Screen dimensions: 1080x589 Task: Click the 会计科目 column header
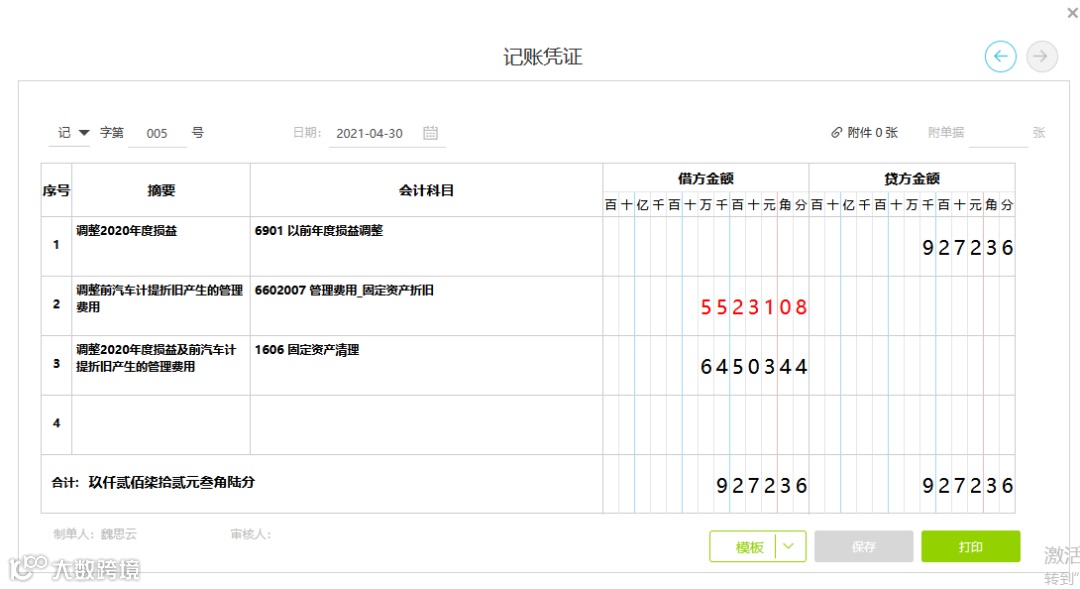(x=426, y=191)
